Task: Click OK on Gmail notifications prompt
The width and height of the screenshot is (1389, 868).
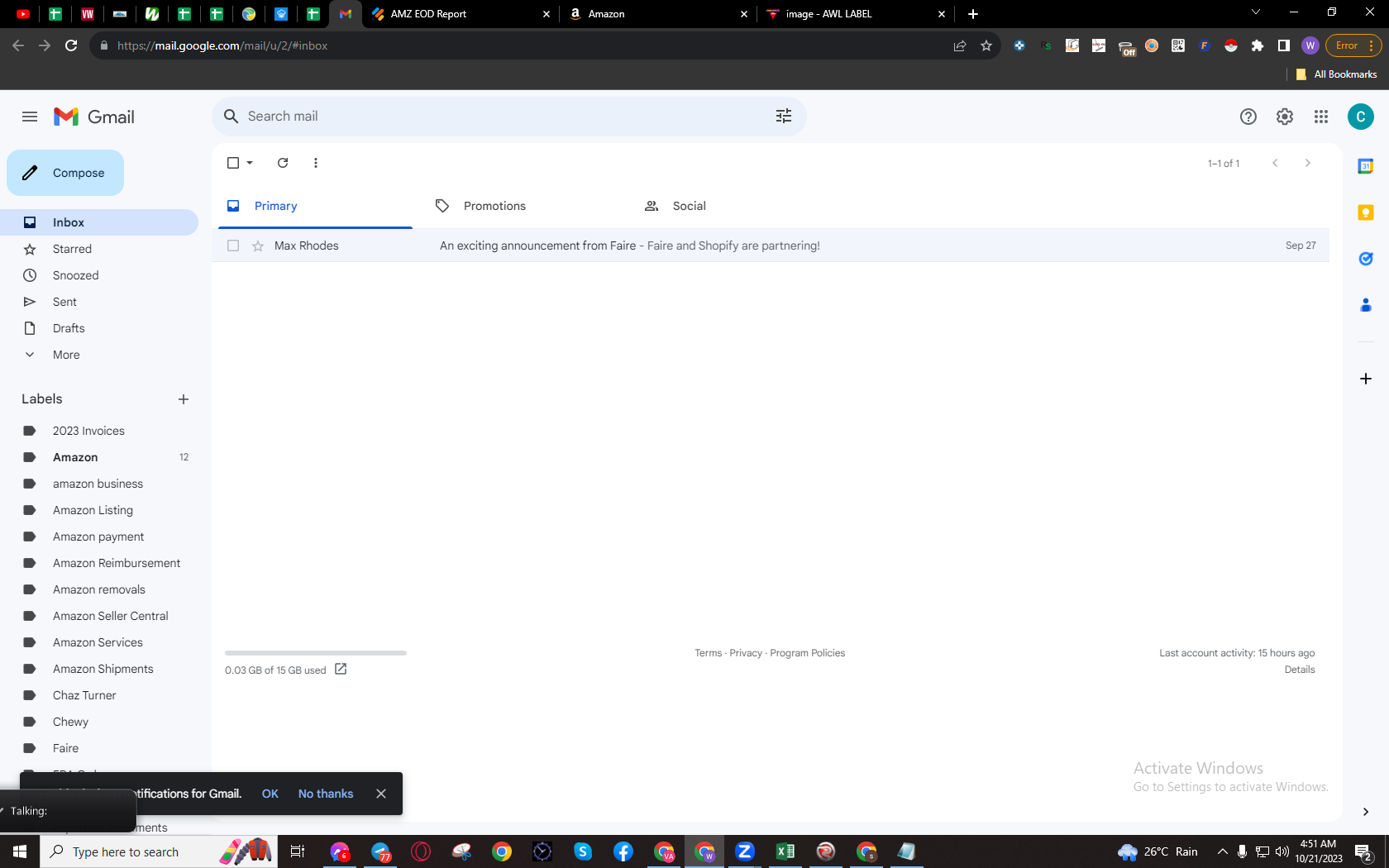Action: 270,794
